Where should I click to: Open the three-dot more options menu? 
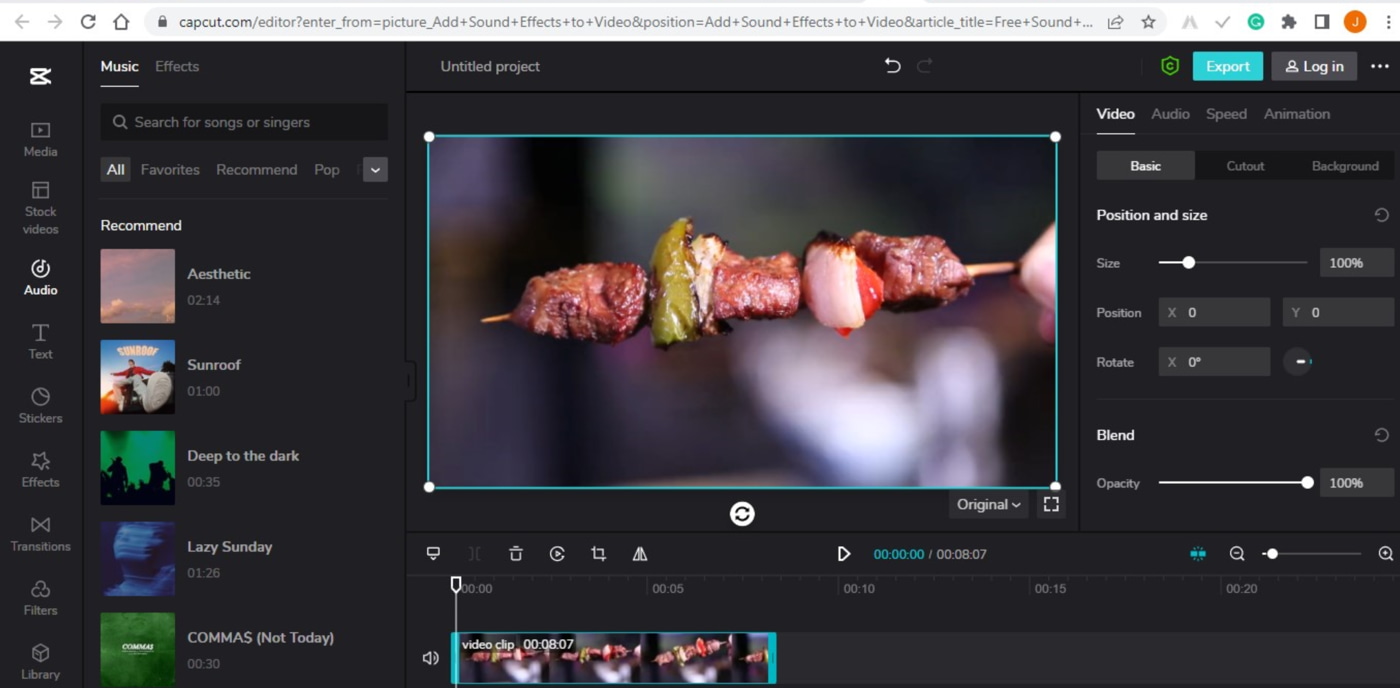pos(1380,66)
